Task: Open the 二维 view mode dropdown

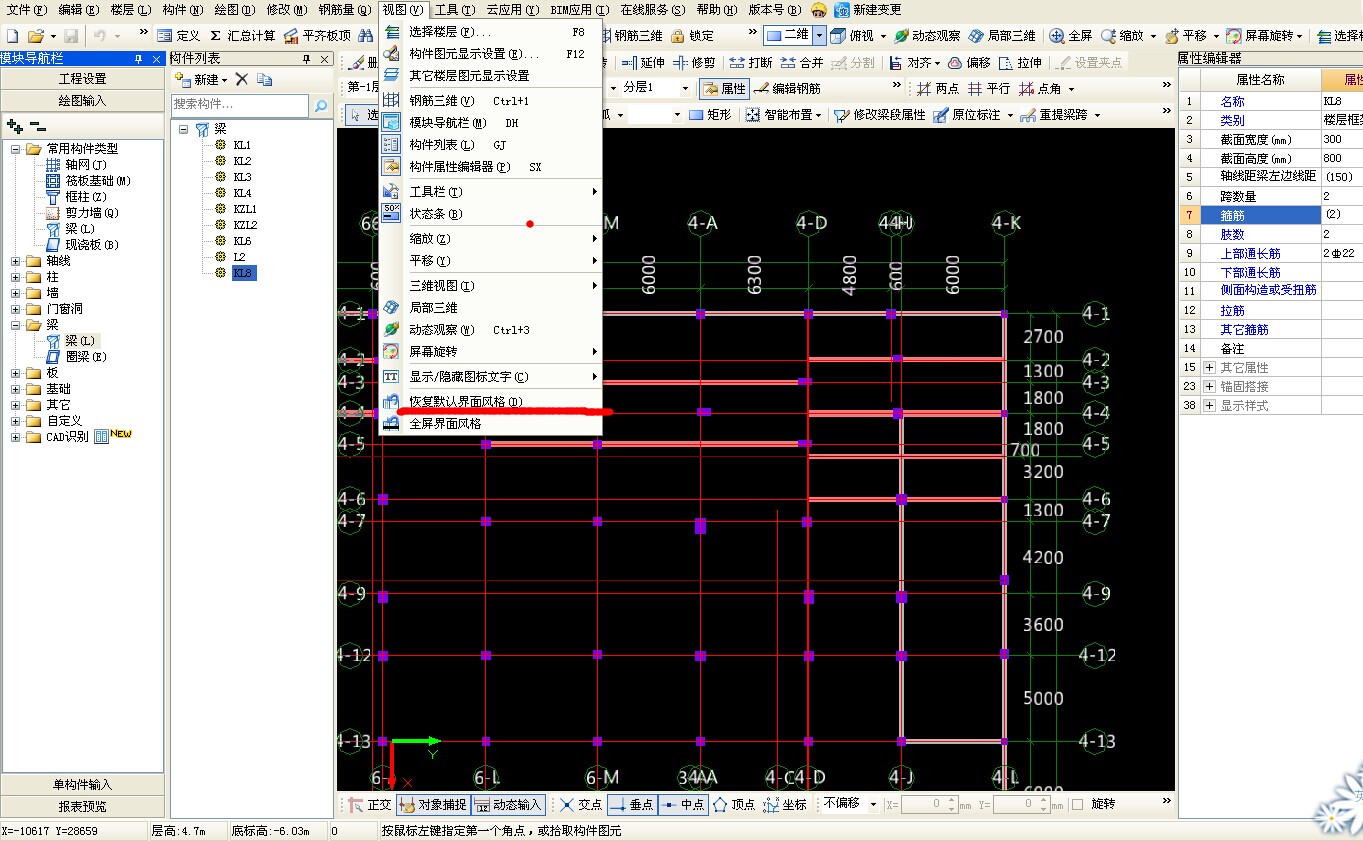Action: coord(819,35)
